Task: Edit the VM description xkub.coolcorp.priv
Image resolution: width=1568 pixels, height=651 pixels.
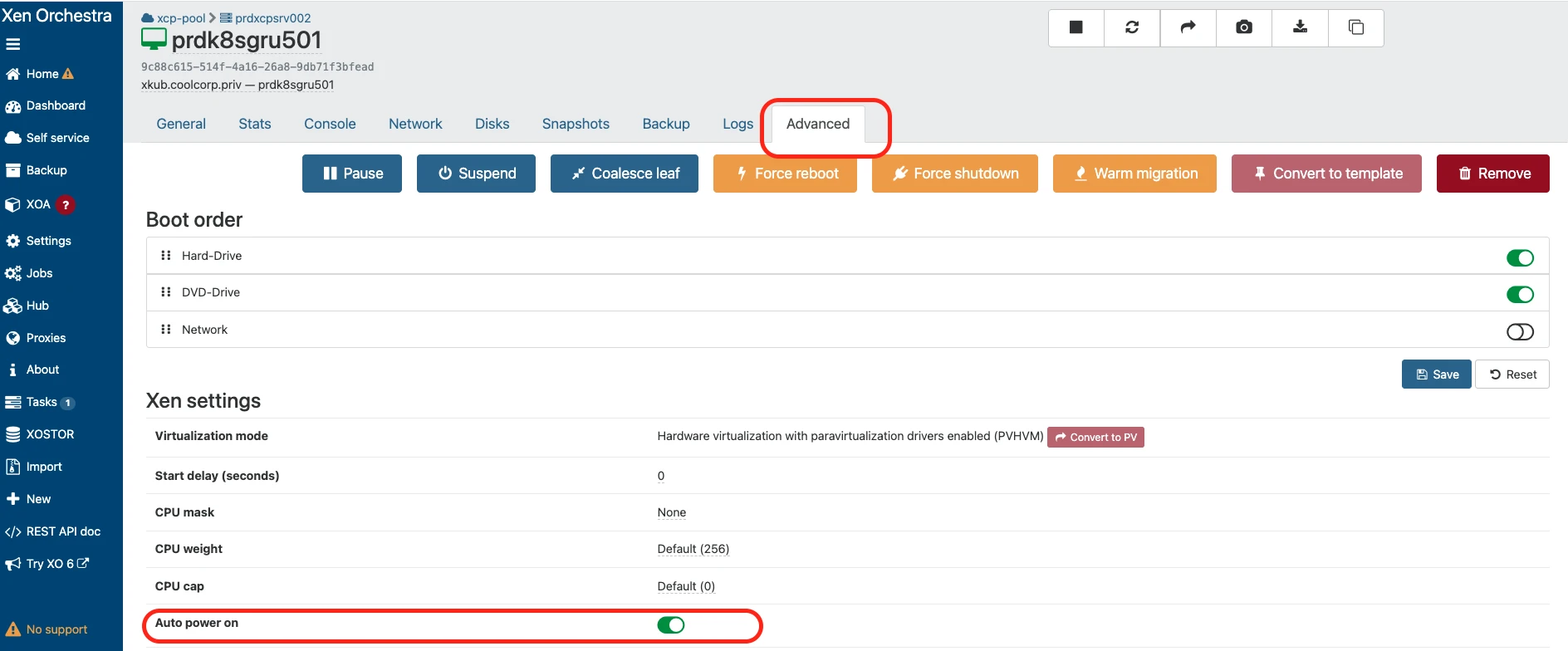Action: (238, 85)
